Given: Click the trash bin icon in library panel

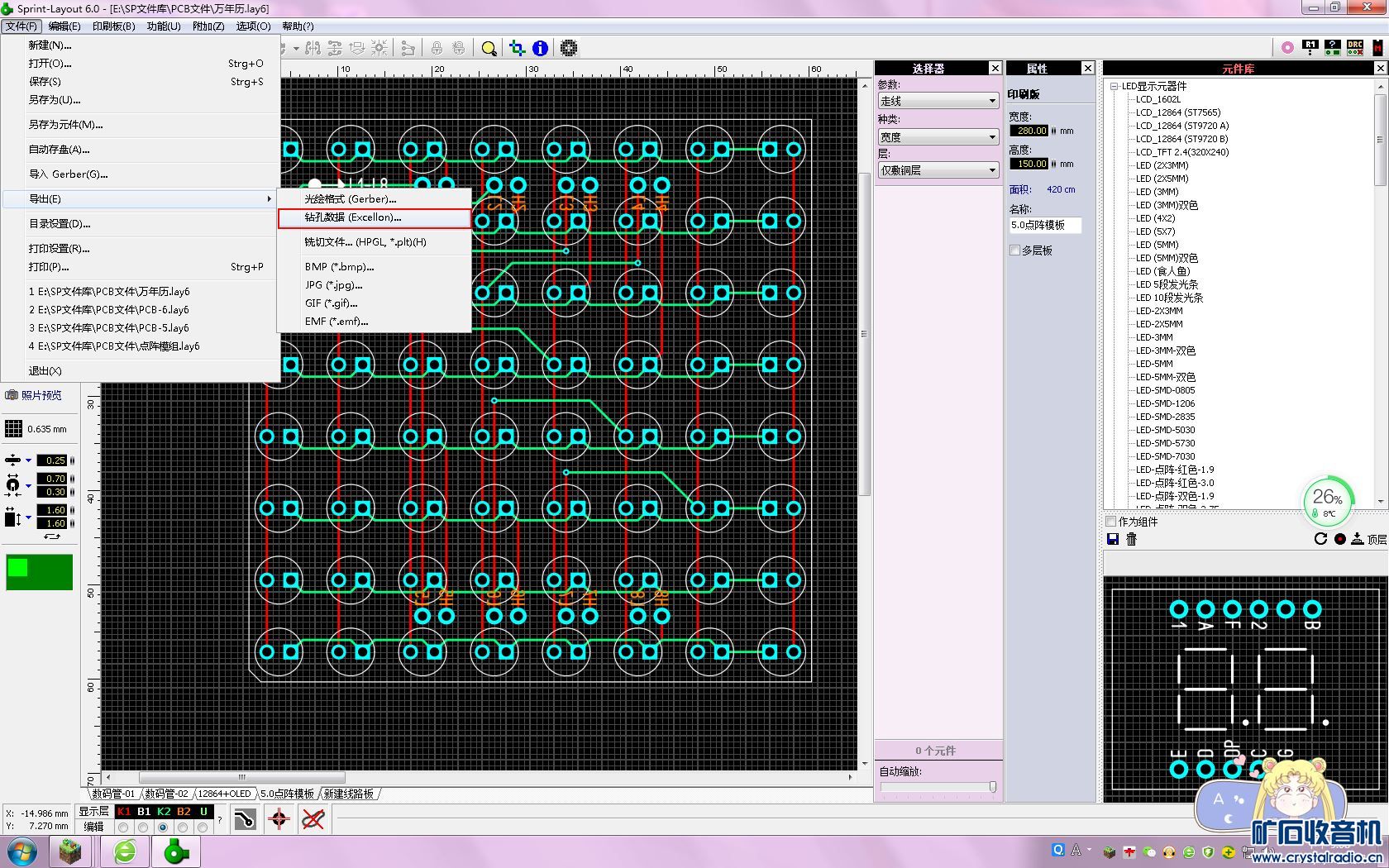Looking at the screenshot, I should pos(1132,539).
